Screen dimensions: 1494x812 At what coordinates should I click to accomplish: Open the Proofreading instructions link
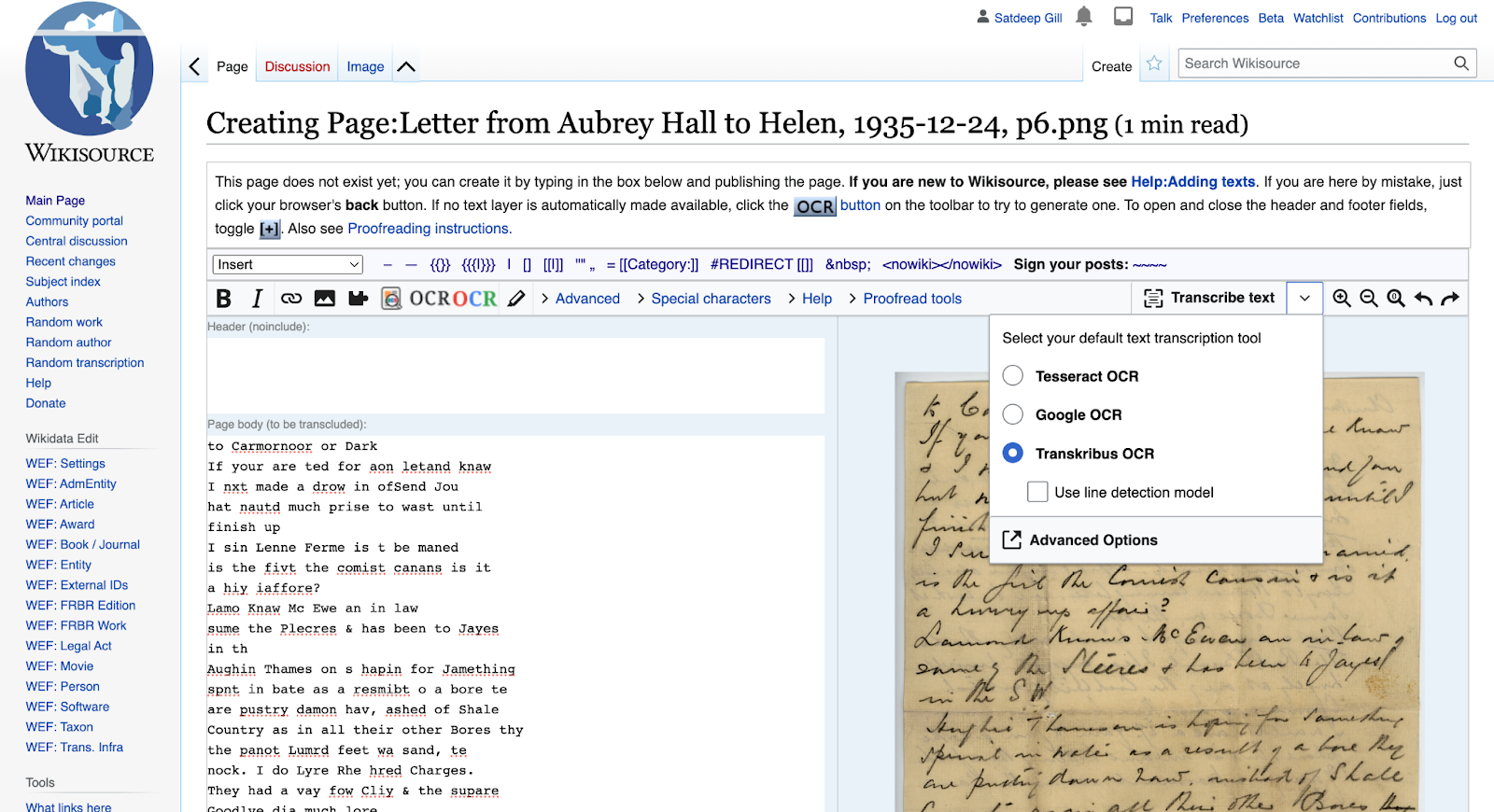tap(430, 229)
